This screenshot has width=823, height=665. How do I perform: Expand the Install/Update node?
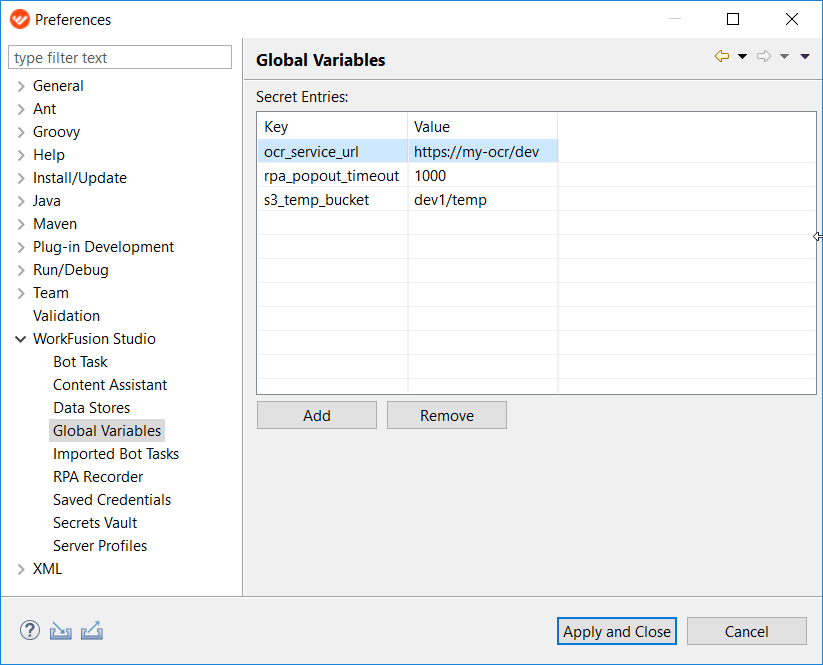click(x=21, y=178)
